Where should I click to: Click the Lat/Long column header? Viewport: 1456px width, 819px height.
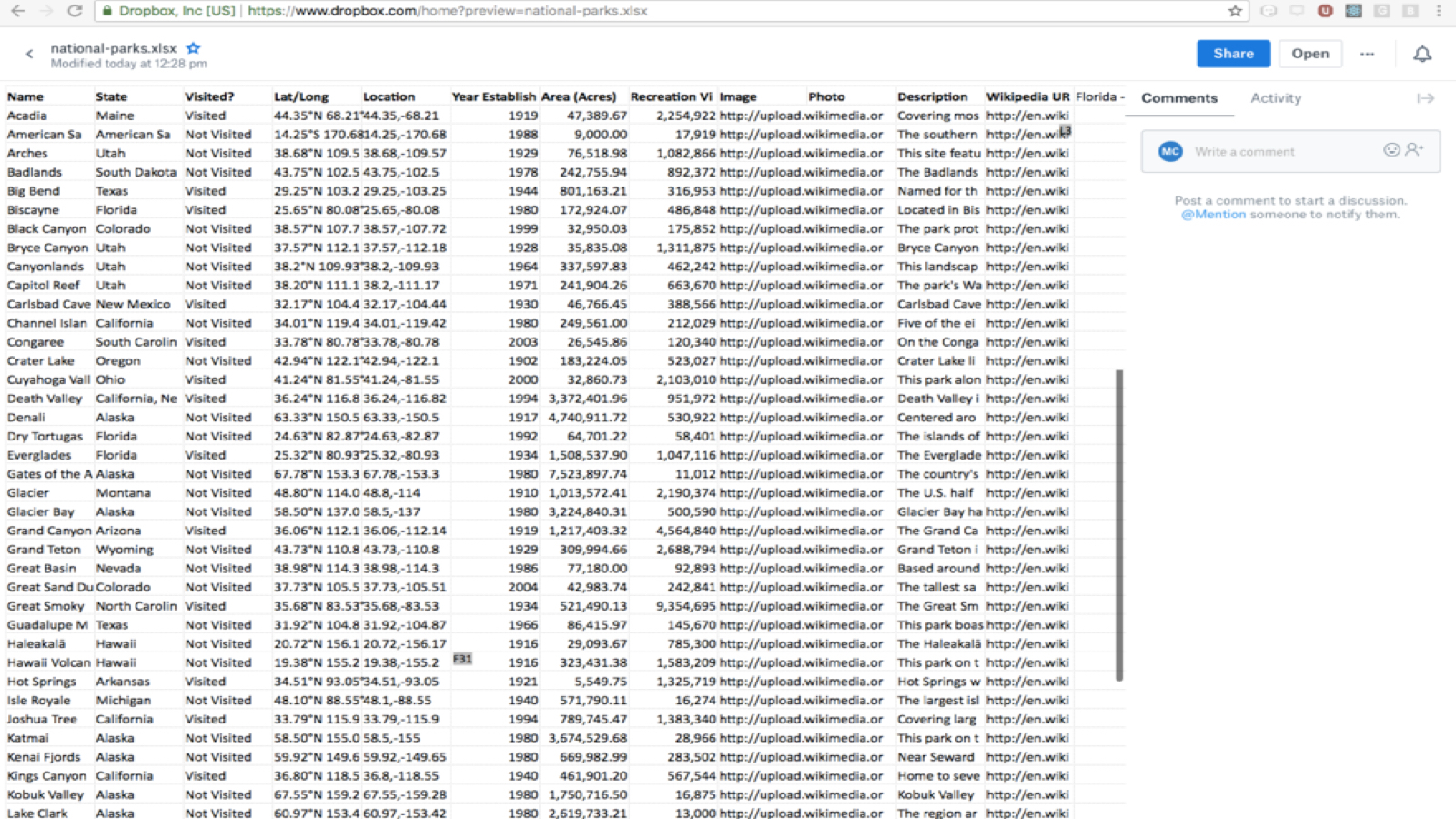click(301, 96)
